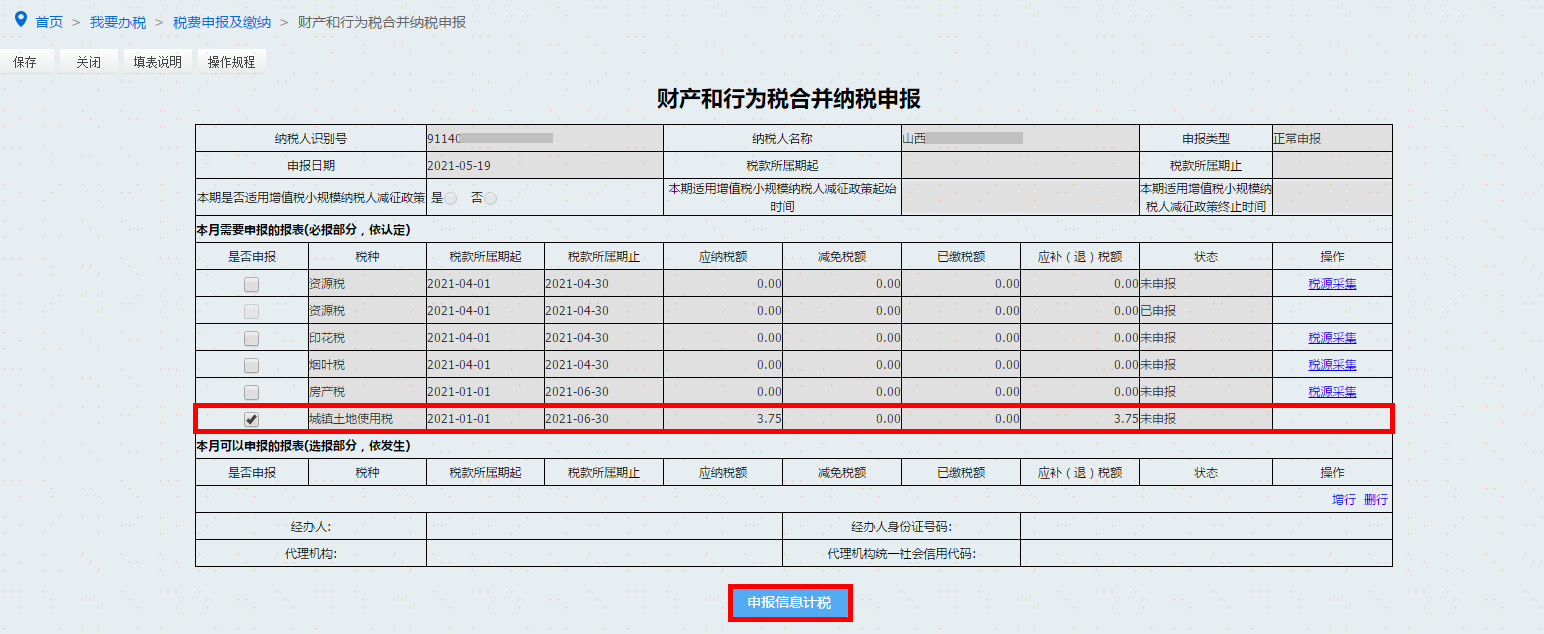This screenshot has height=634, width=1544.
Task: Click 房产税 row end date 2021-06-30
Action: coord(577,392)
